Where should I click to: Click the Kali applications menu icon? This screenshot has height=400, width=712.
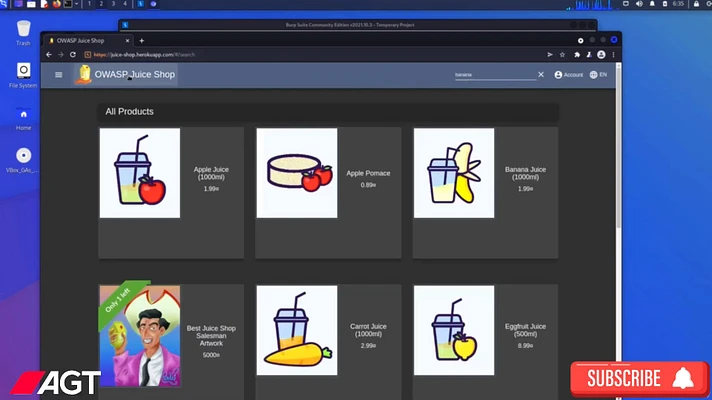click(4, 4)
